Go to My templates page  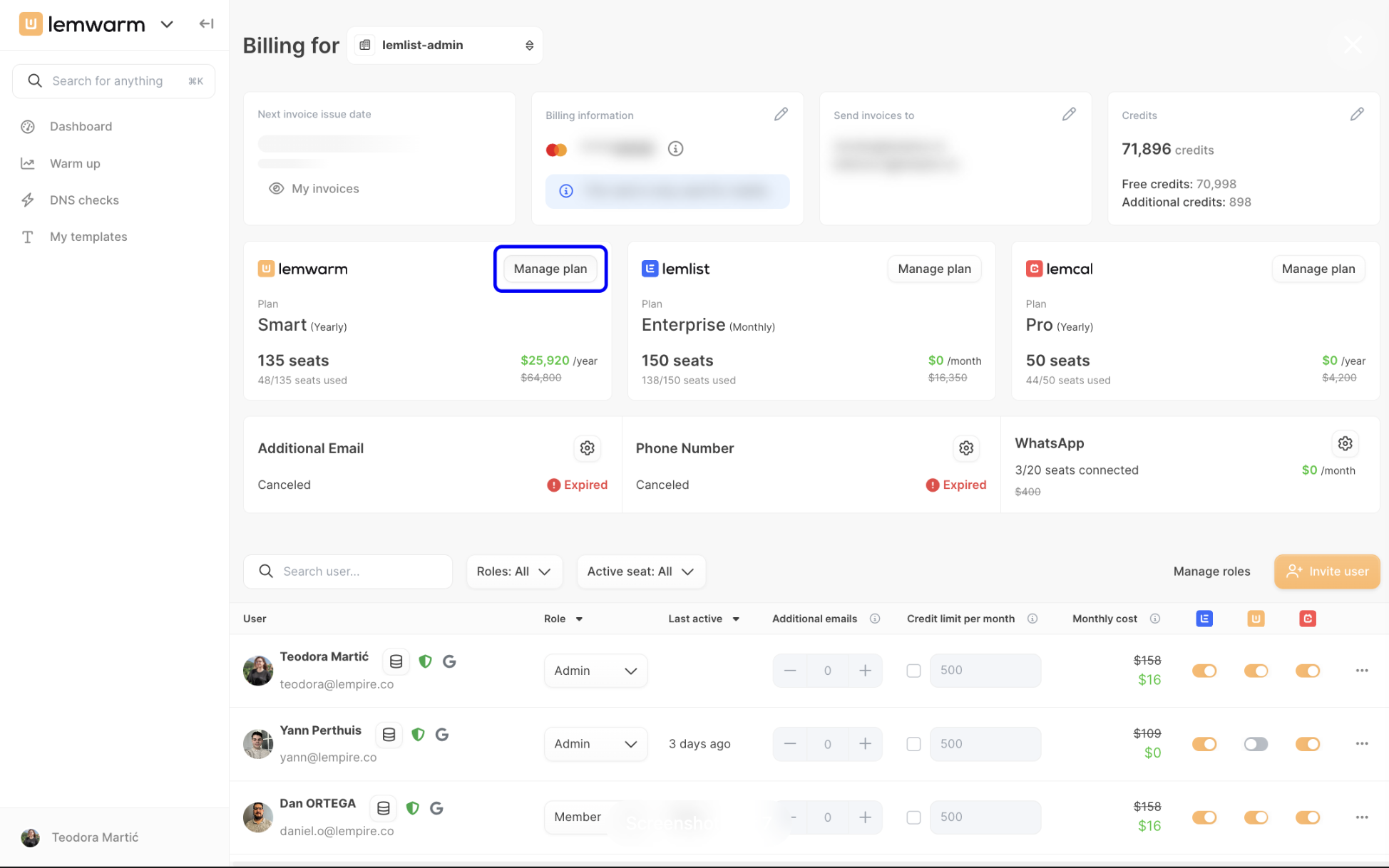(x=88, y=237)
